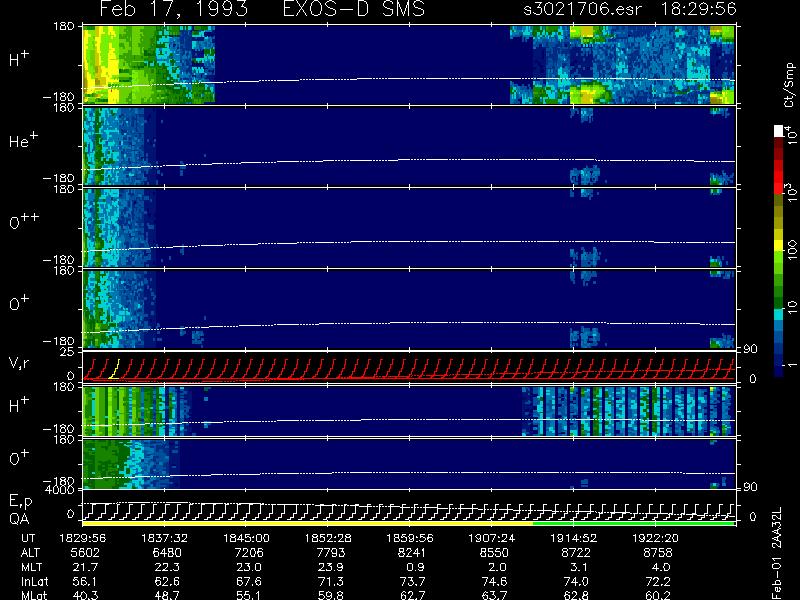The width and height of the screenshot is (800, 600).
Task: Click InLat value '74.6'
Action: click(x=494, y=581)
